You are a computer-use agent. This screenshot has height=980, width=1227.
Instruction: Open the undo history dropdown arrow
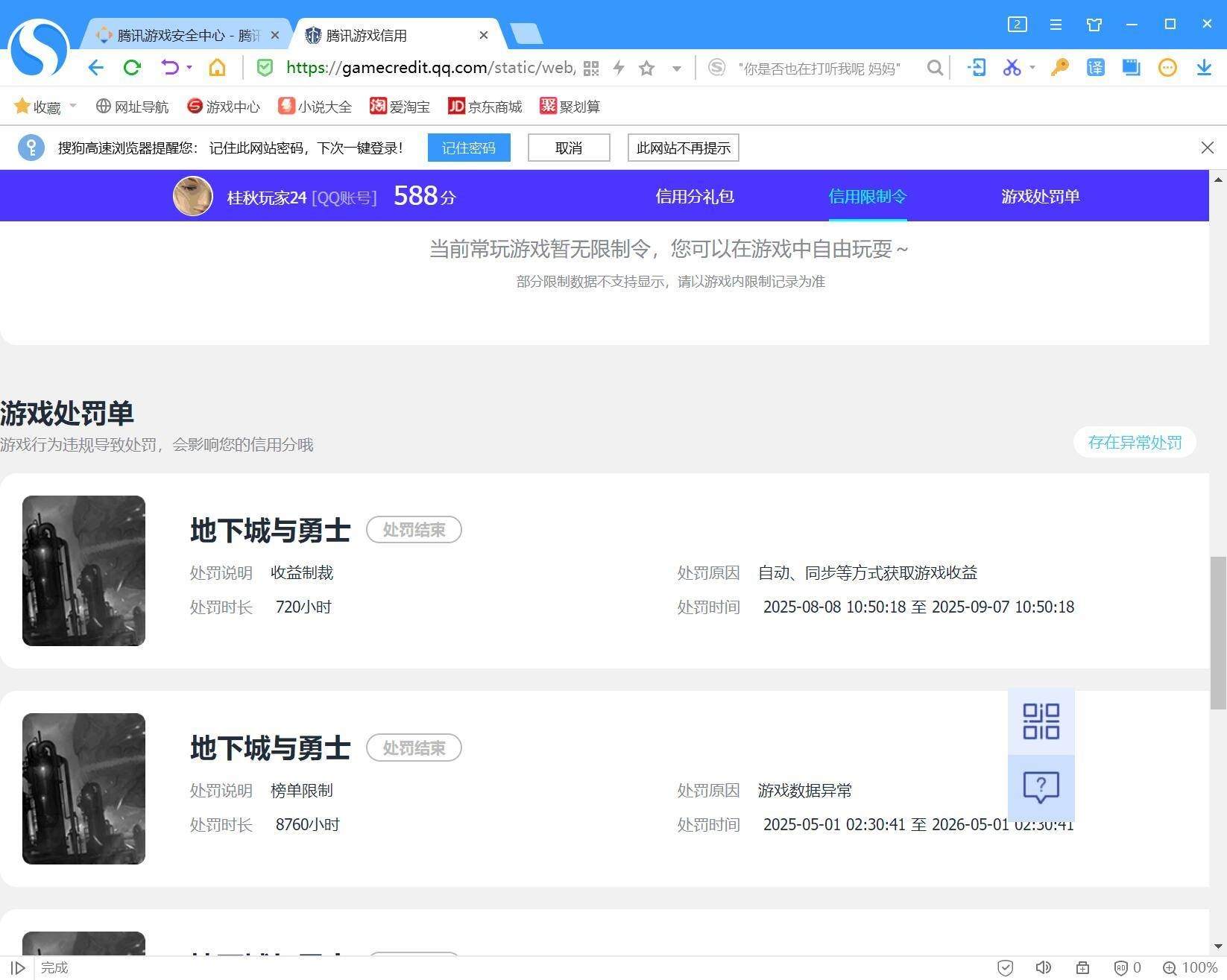pos(189,68)
